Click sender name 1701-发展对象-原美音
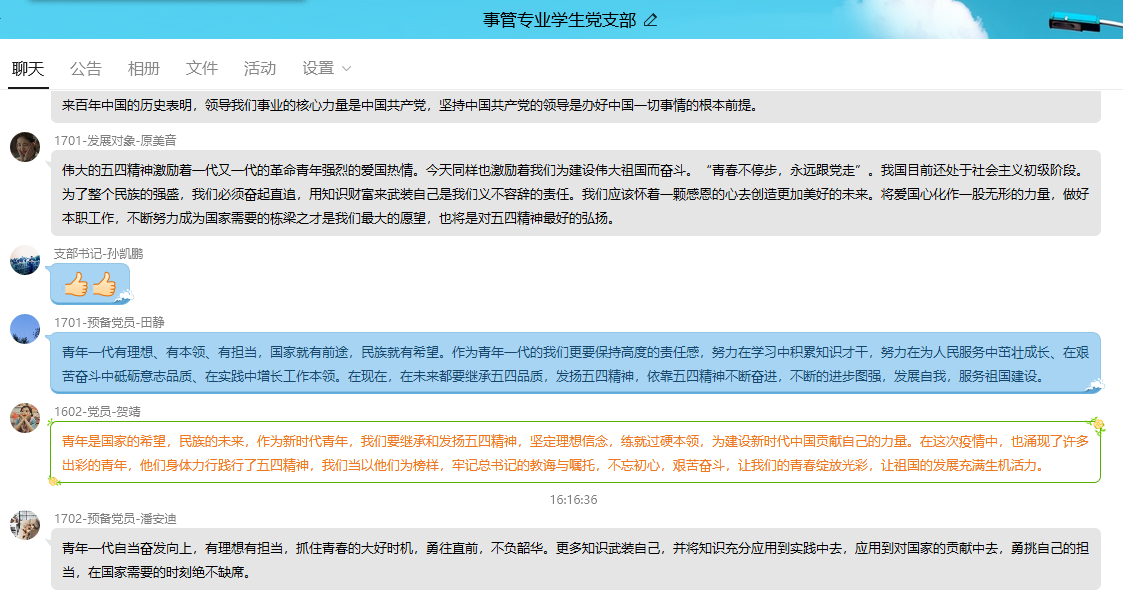The image size is (1123, 594). coord(115,140)
